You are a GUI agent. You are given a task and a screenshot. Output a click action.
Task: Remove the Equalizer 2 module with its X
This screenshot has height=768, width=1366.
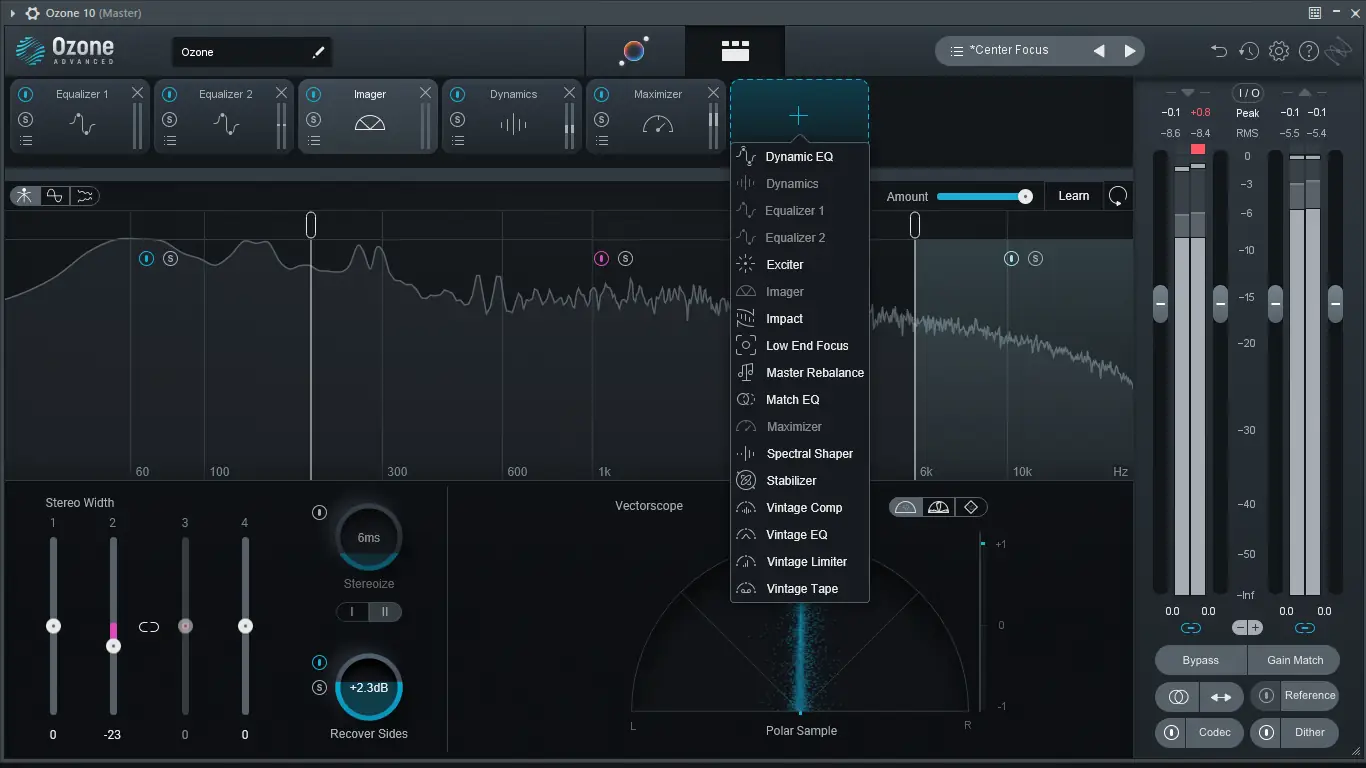[281, 92]
